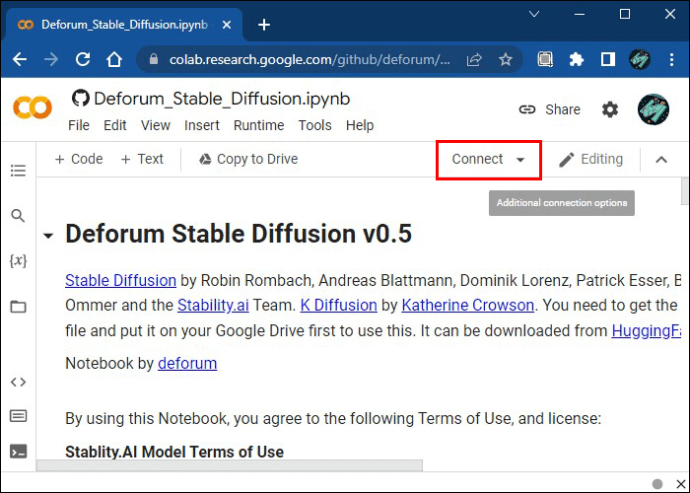Click Copy to Drive
The height and width of the screenshot is (493, 690).
[x=248, y=159]
